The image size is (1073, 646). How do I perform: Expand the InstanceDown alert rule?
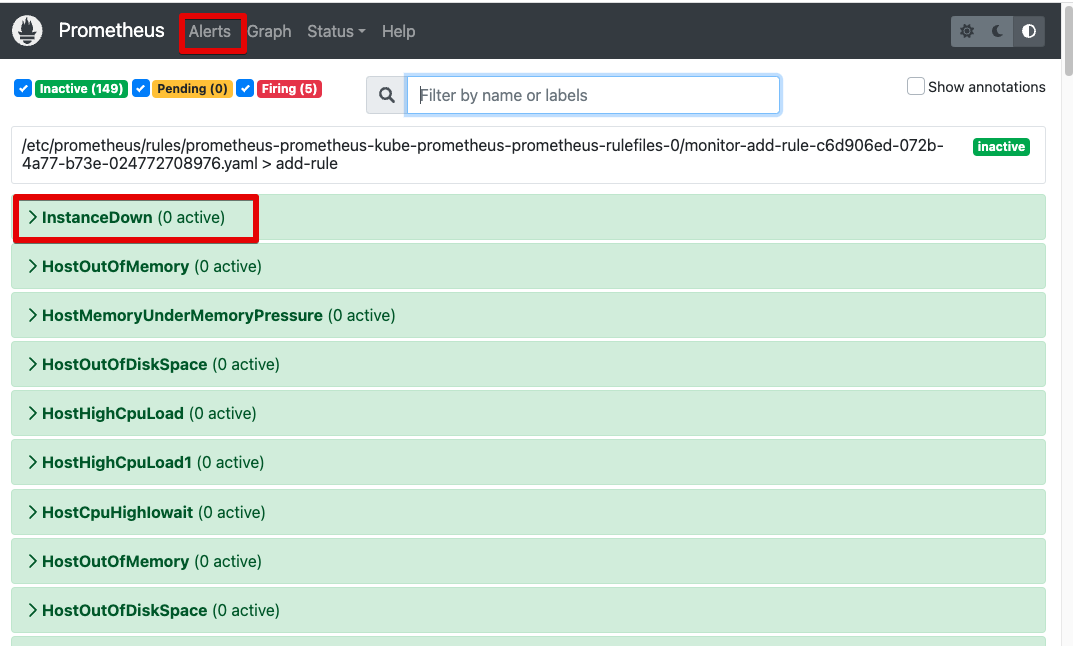point(528,218)
